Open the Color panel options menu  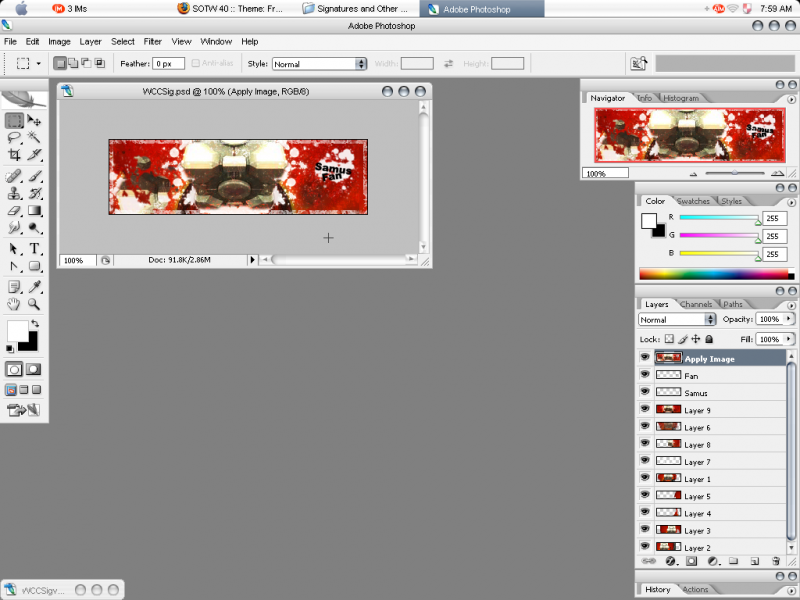(x=791, y=203)
